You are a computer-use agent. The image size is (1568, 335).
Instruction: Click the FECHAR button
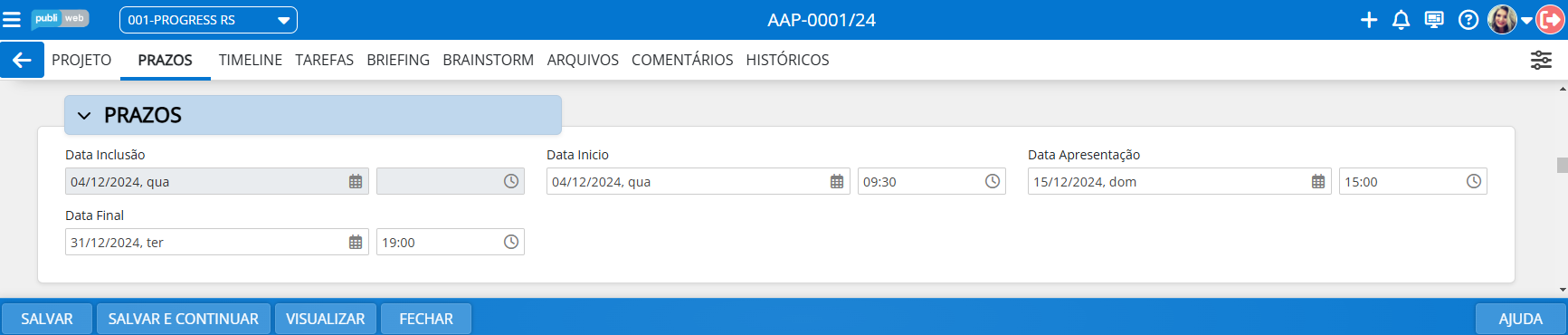coord(426,319)
